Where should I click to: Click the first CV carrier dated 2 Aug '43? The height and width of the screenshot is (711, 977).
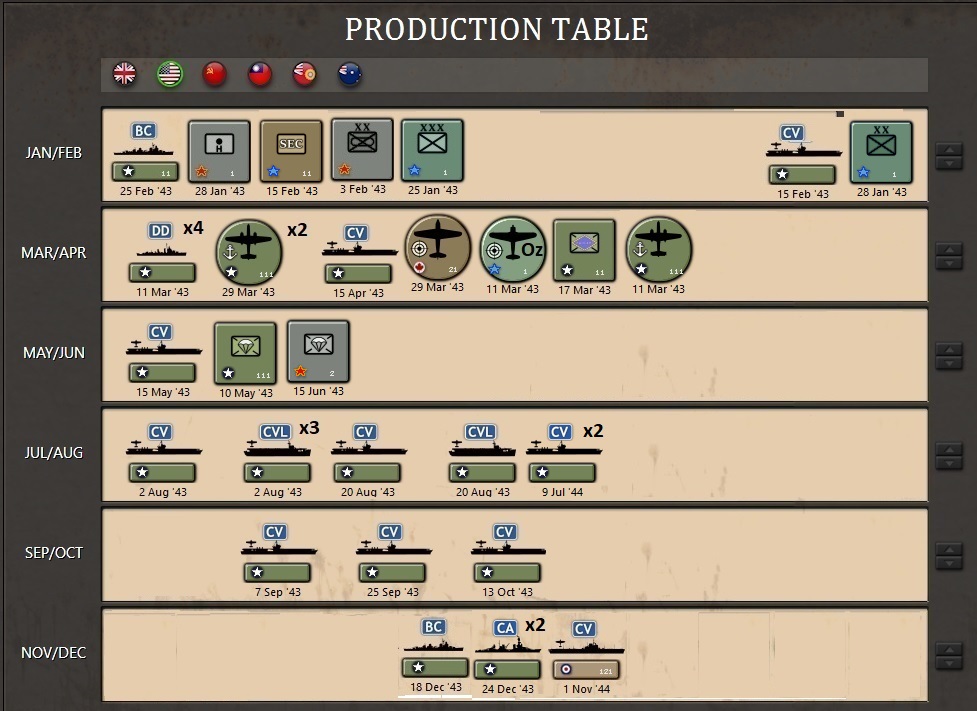coord(163,452)
